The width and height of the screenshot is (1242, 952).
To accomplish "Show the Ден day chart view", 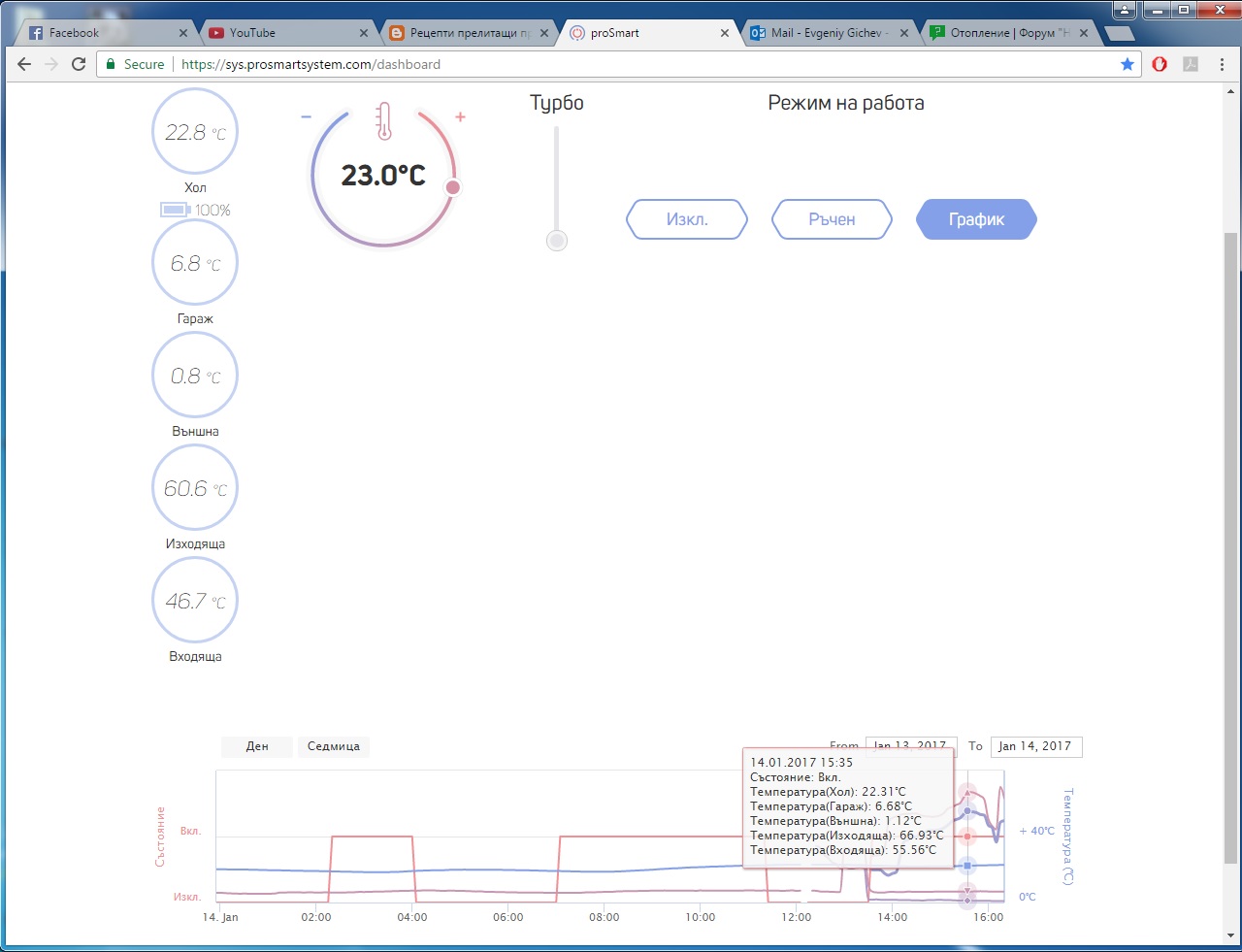I will pos(257,746).
